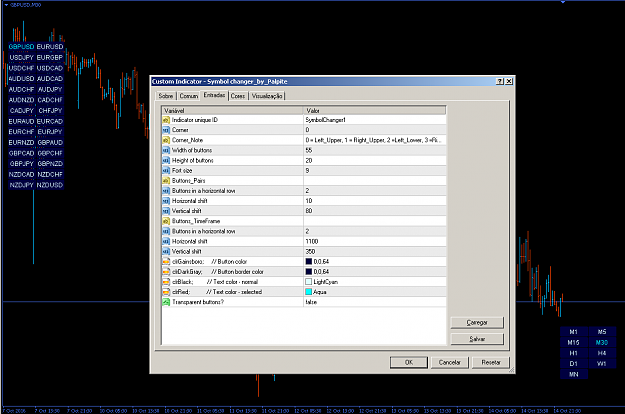Click the Transparent buttons row icon
This screenshot has width=625, height=414.
(x=166, y=302)
